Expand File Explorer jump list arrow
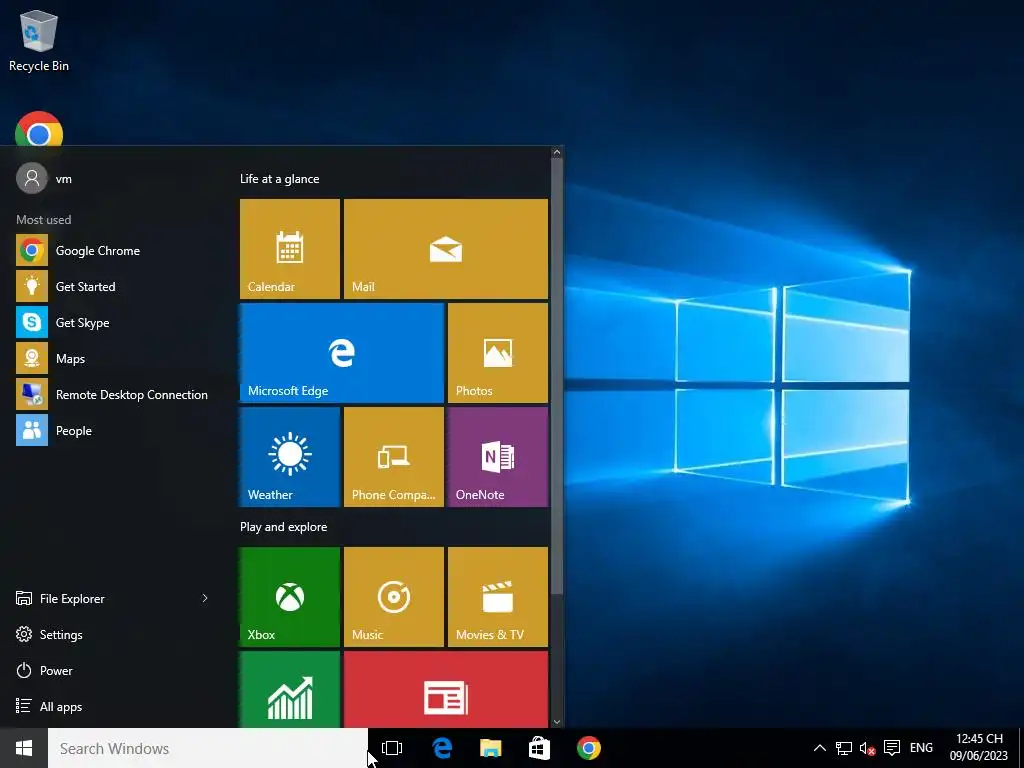This screenshot has height=768, width=1024. 205,598
